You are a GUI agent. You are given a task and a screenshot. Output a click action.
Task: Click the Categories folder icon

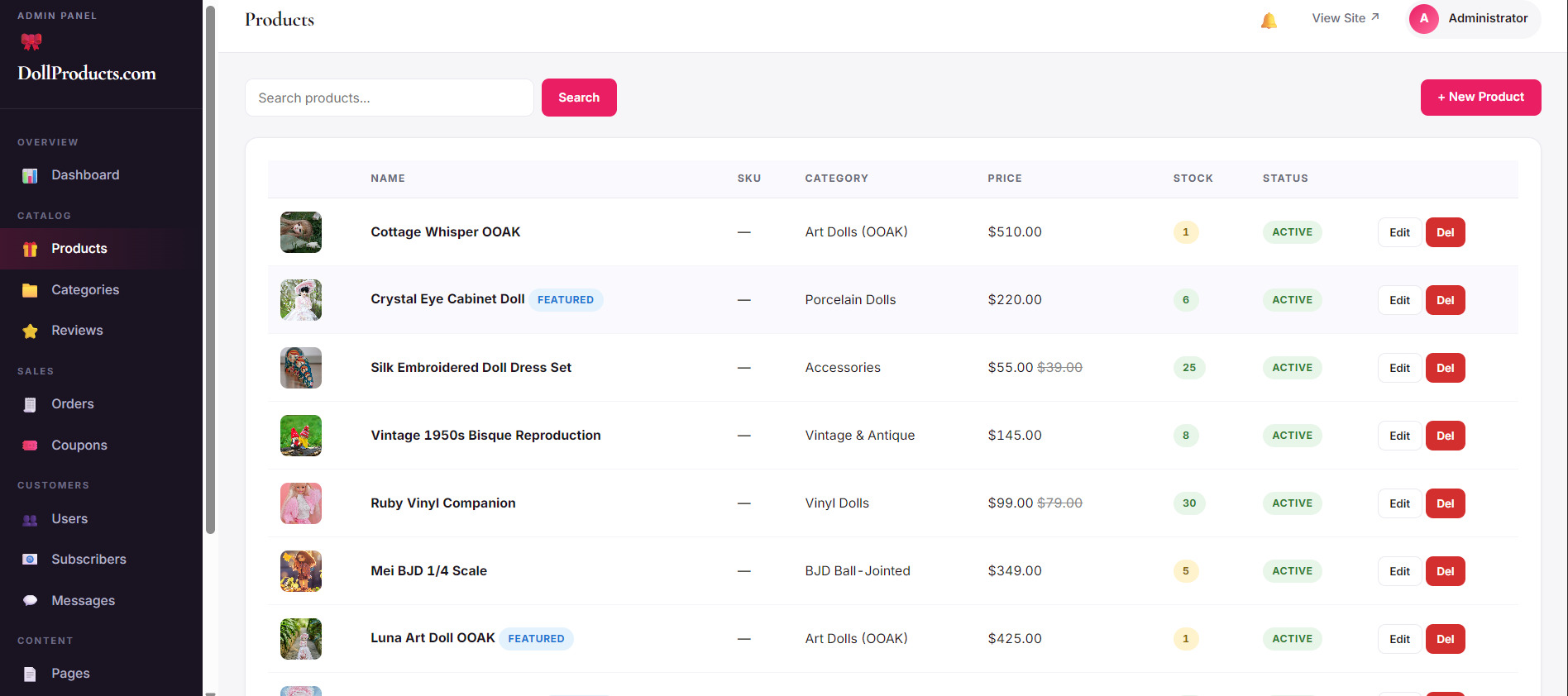tap(30, 290)
